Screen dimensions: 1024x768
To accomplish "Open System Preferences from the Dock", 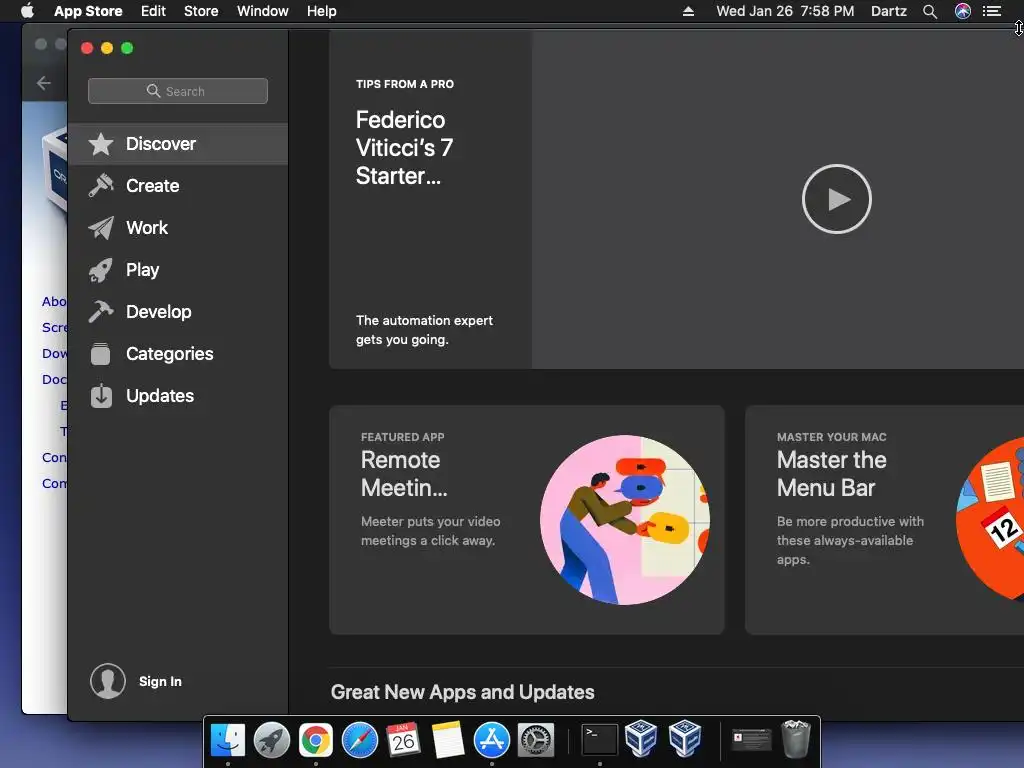I will coord(536,741).
